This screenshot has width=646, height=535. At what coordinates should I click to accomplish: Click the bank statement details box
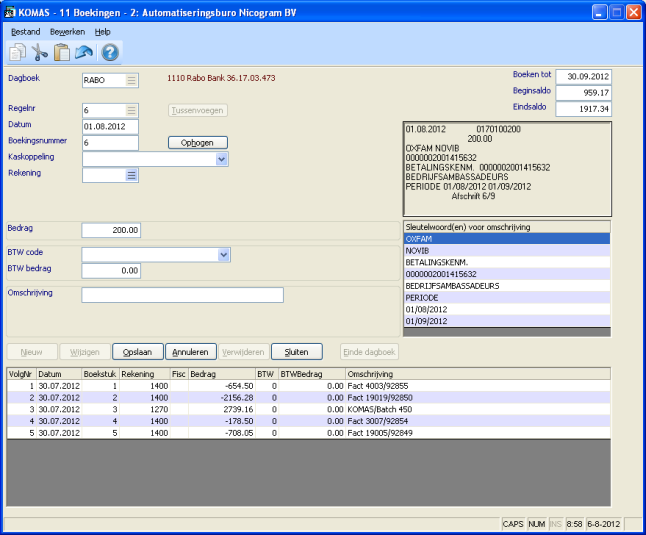507,169
